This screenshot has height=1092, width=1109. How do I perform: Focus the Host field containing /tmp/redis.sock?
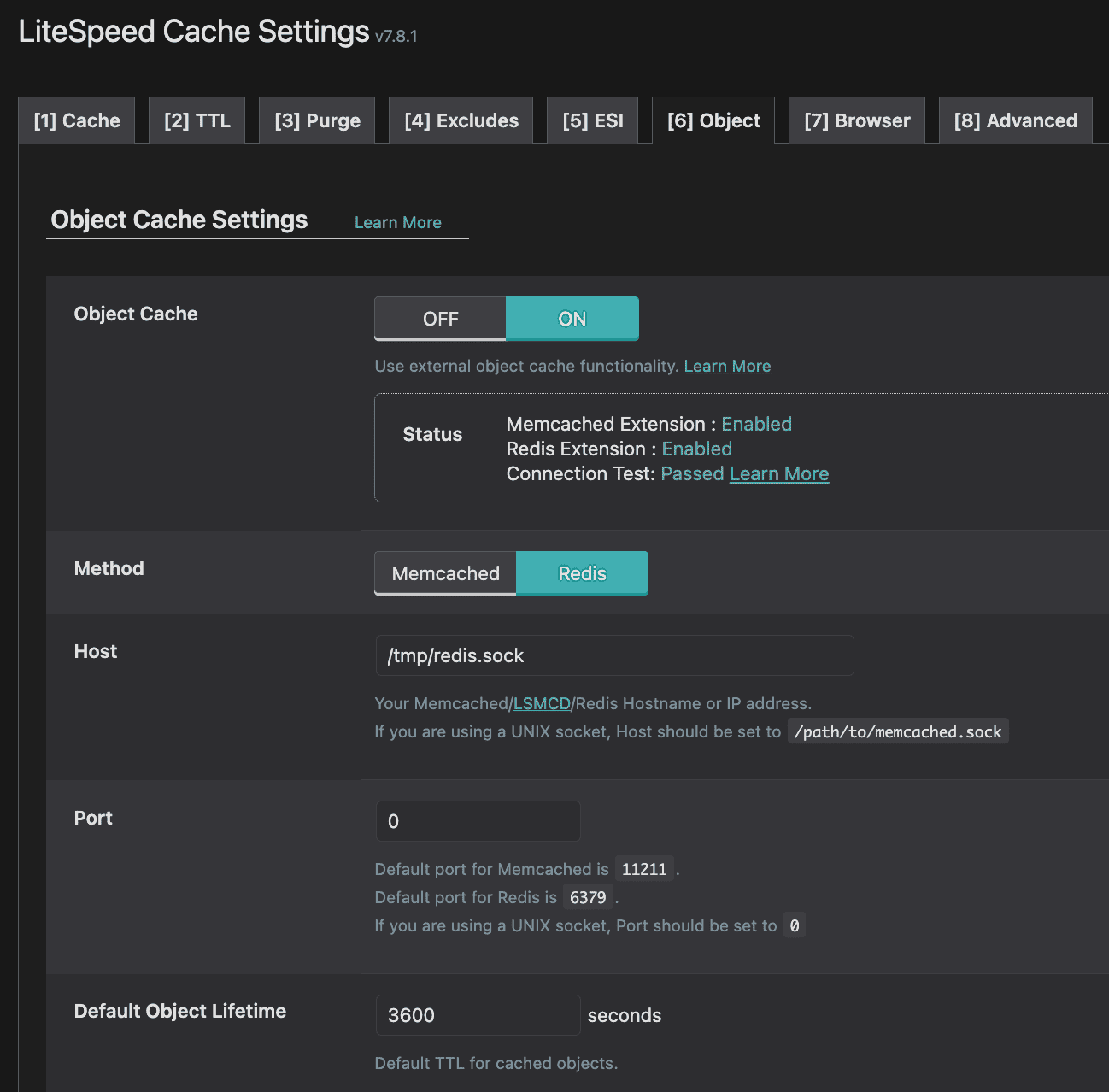(614, 655)
